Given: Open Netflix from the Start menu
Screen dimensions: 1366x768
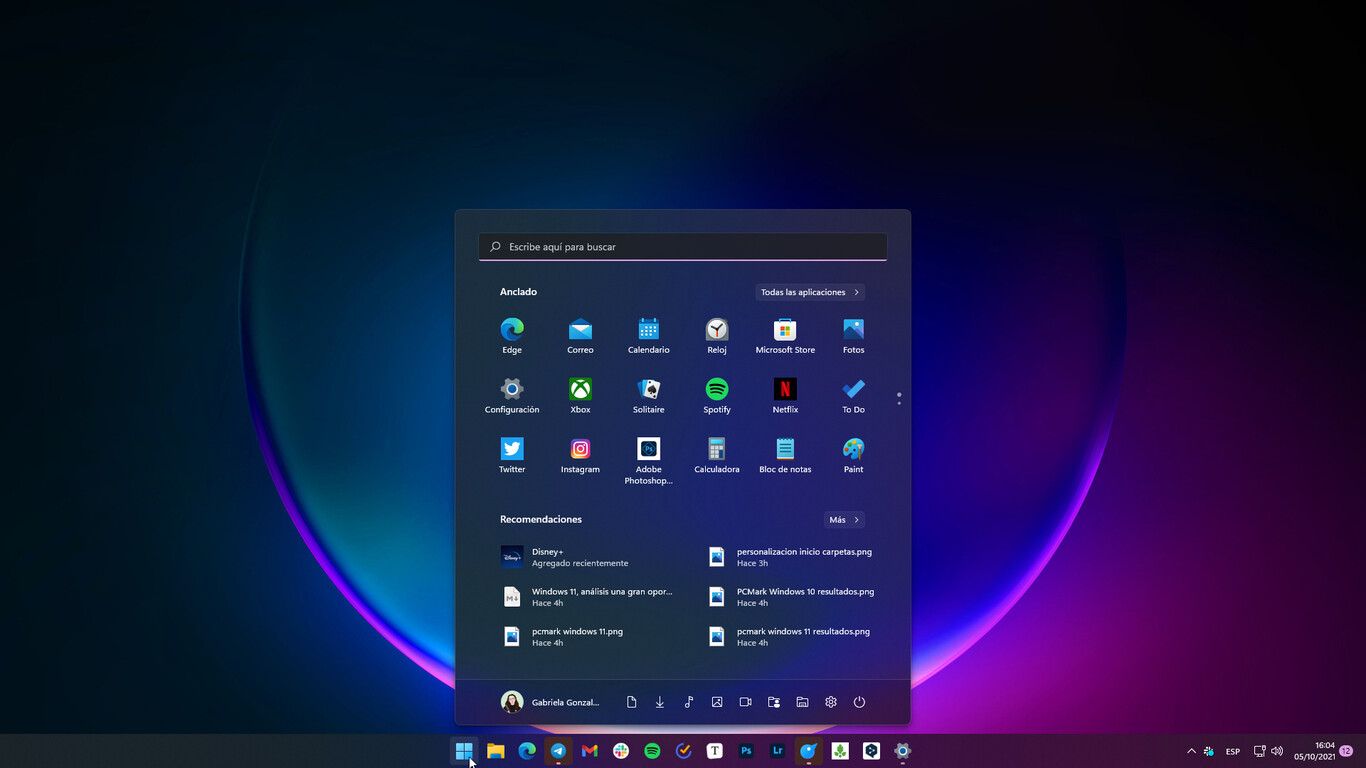Looking at the screenshot, I should (784, 390).
